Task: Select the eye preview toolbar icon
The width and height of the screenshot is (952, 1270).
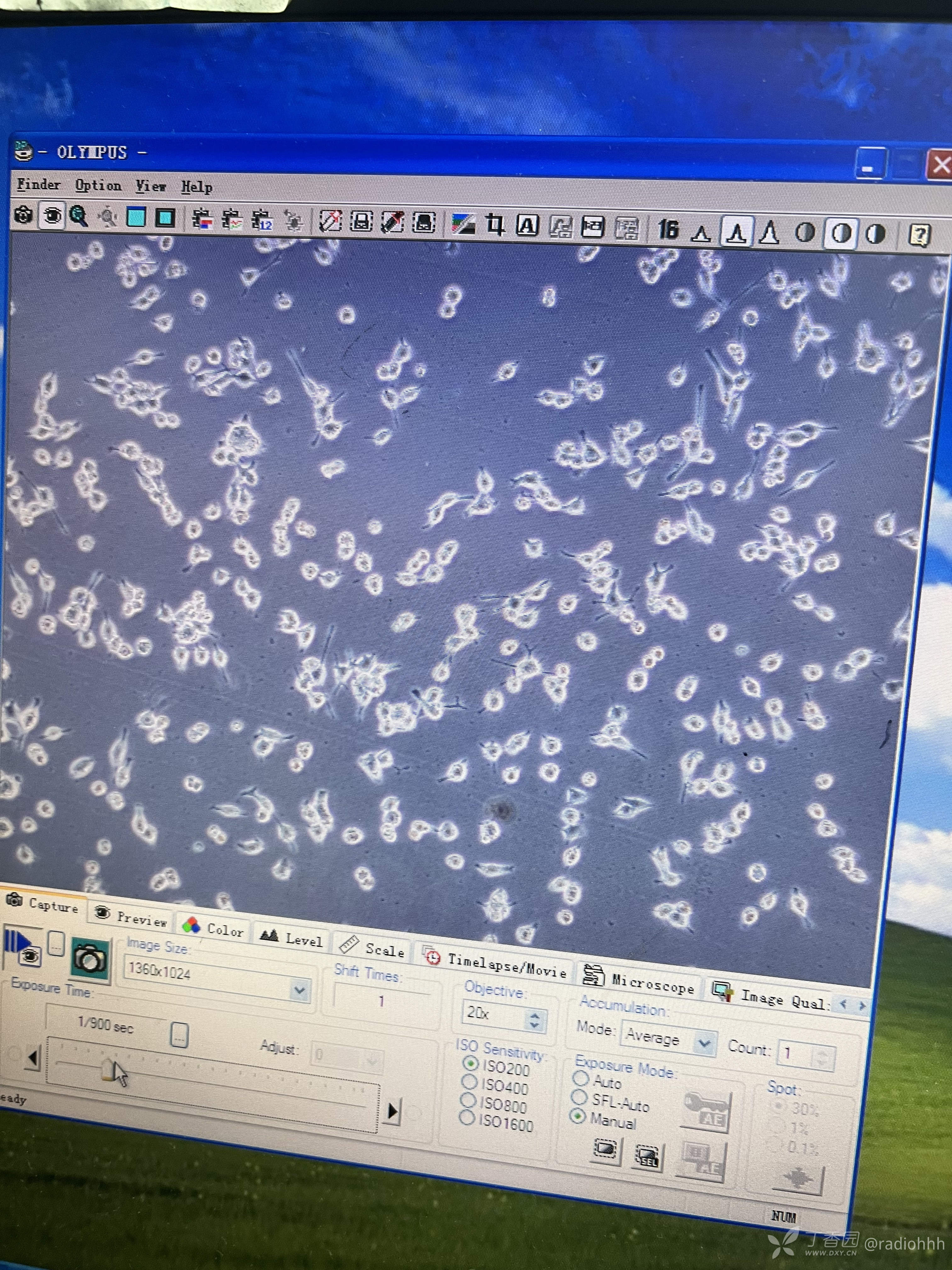Action: tap(52, 216)
